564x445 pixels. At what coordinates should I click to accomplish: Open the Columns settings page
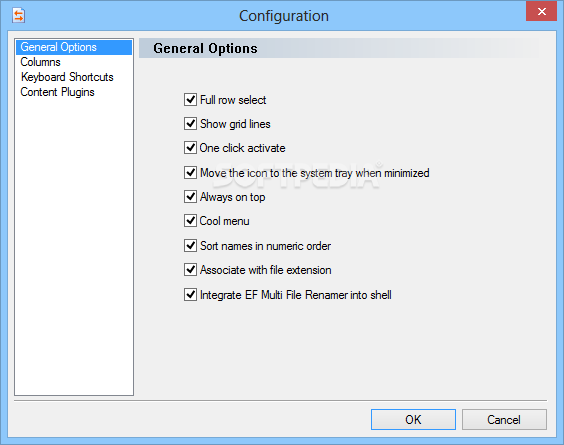pyautogui.click(x=40, y=62)
